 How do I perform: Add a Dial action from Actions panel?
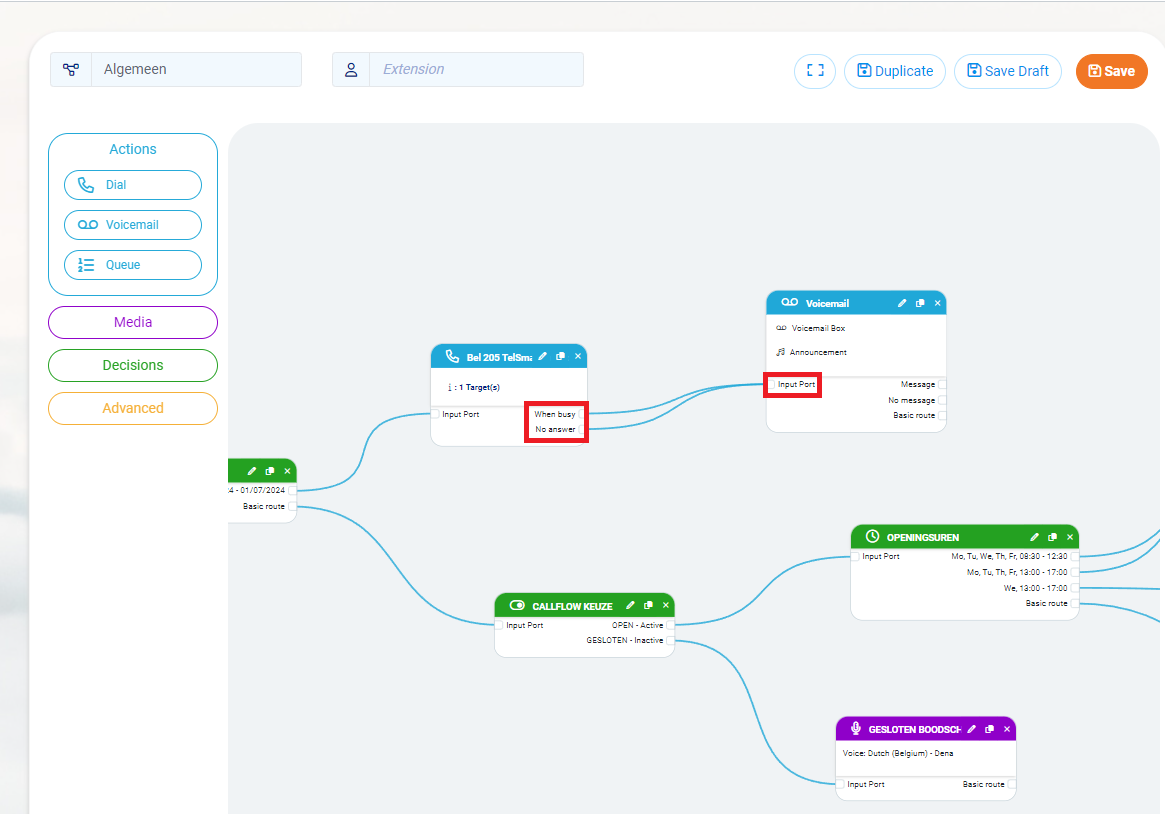point(133,185)
